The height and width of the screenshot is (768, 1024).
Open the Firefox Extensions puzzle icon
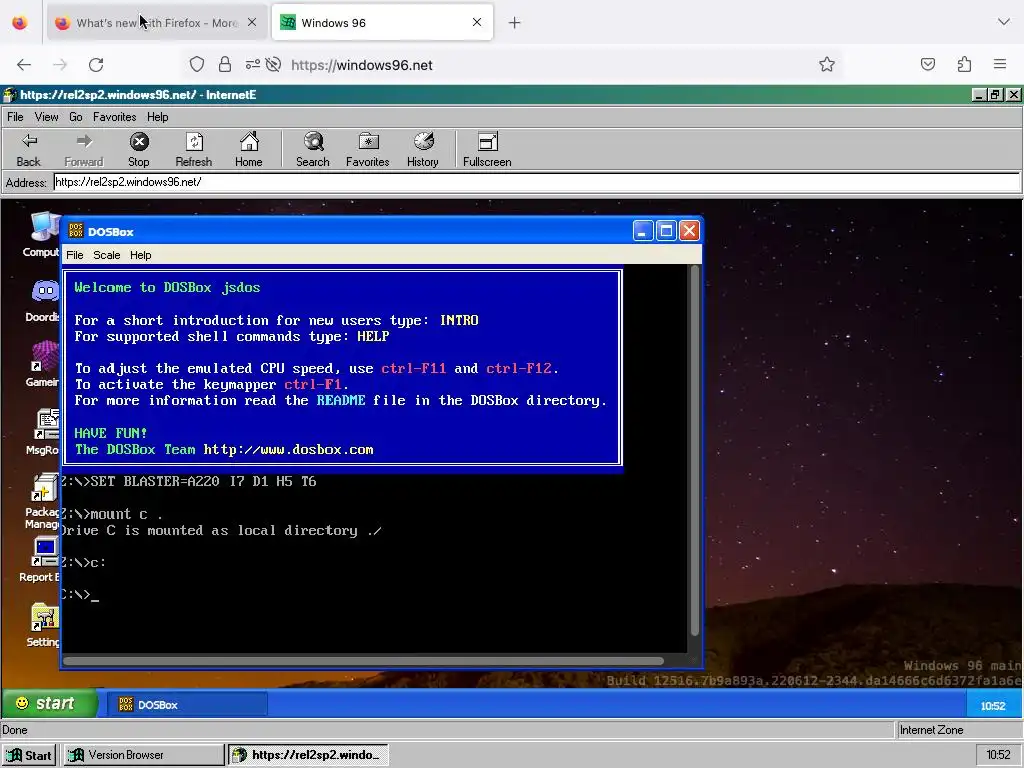(x=965, y=64)
